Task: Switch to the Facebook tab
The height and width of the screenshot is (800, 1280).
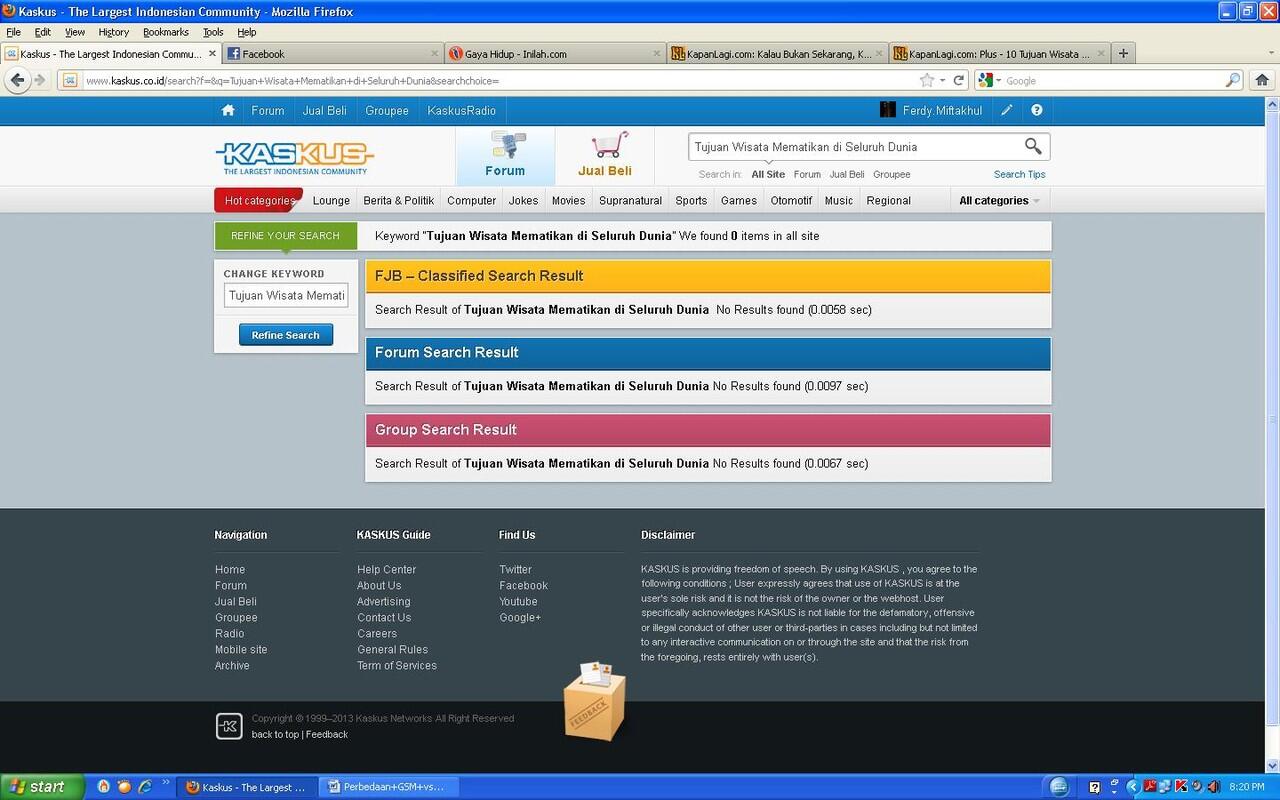Action: [x=332, y=54]
